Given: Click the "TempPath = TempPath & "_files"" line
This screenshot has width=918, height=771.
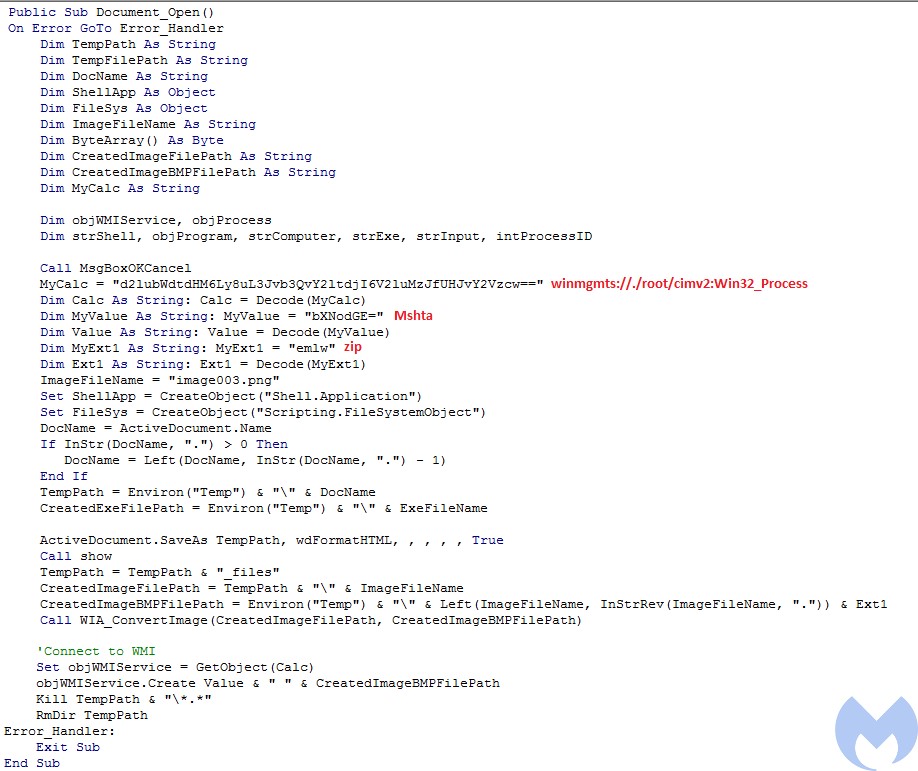Looking at the screenshot, I should [159, 572].
